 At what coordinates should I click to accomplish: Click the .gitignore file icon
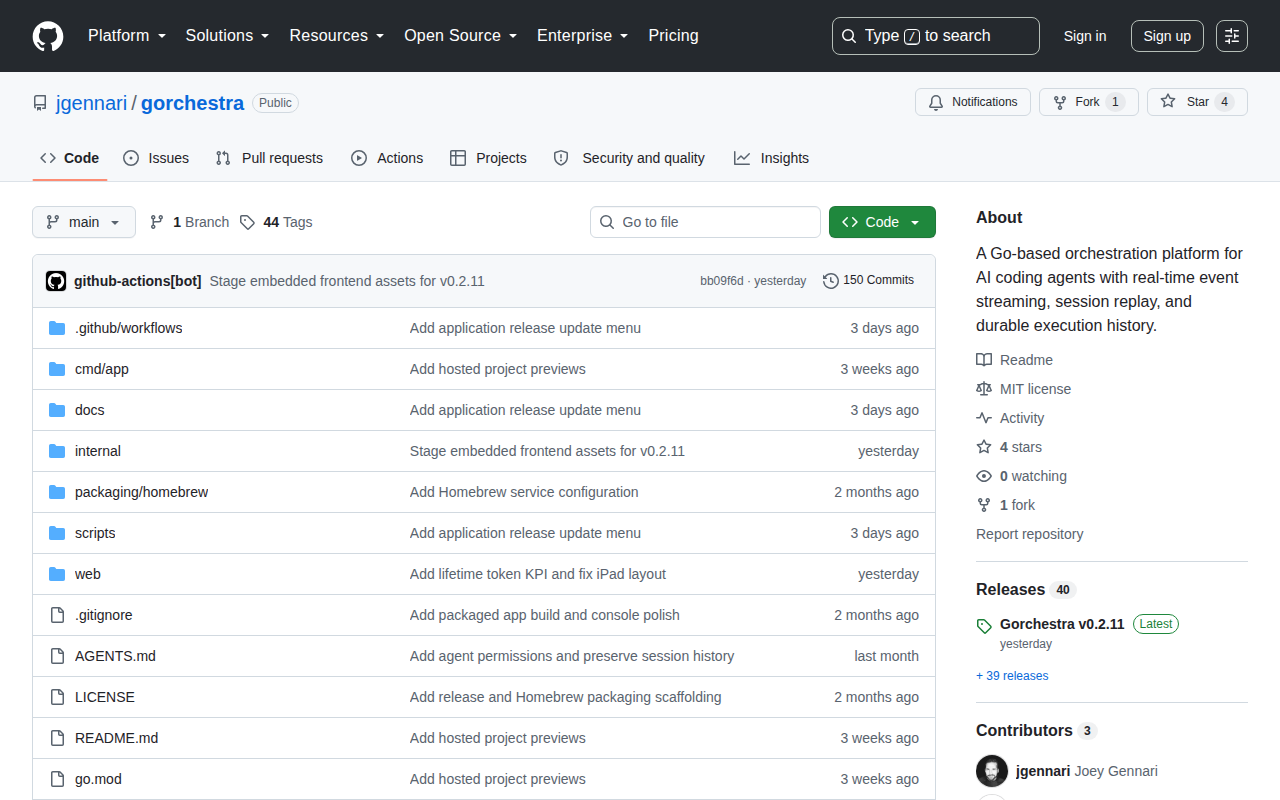coord(57,615)
